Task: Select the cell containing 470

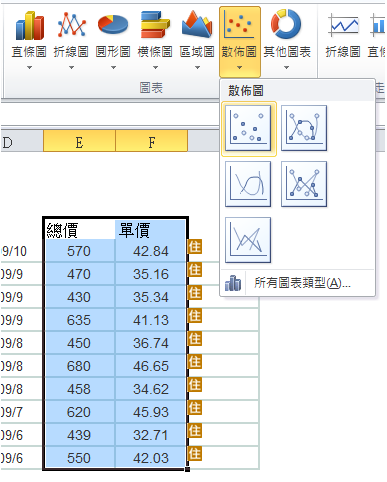Action: [79, 274]
